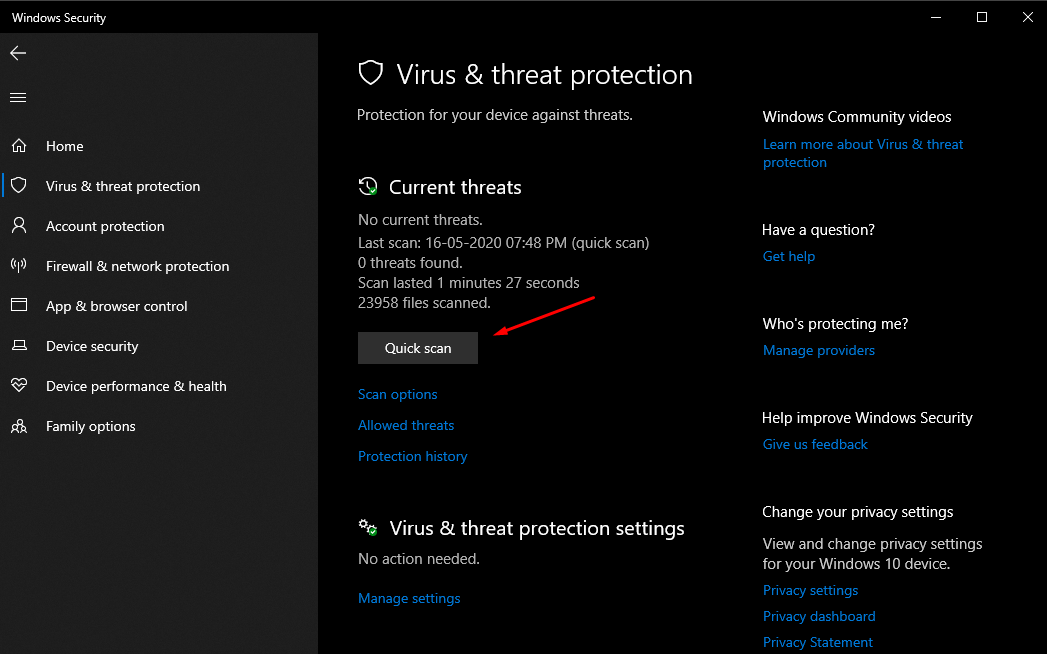Click the App & browser control window icon
1047x654 pixels.
pyautogui.click(x=19, y=305)
